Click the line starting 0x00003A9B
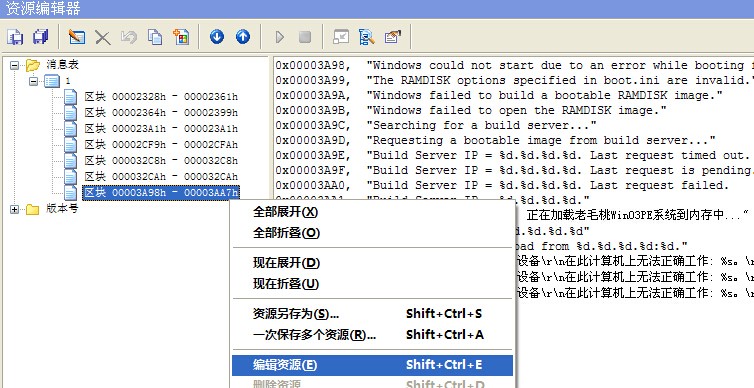 (471, 110)
